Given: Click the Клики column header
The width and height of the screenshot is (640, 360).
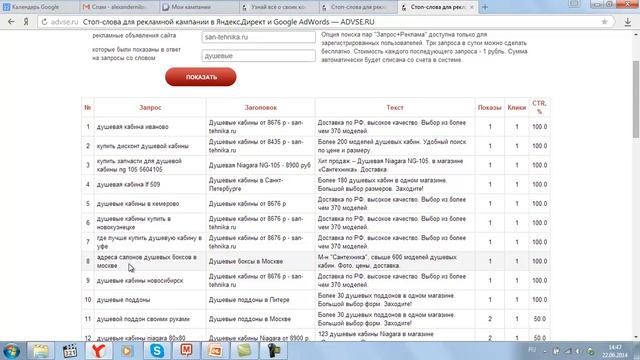Looking at the screenshot, I should tap(516, 107).
